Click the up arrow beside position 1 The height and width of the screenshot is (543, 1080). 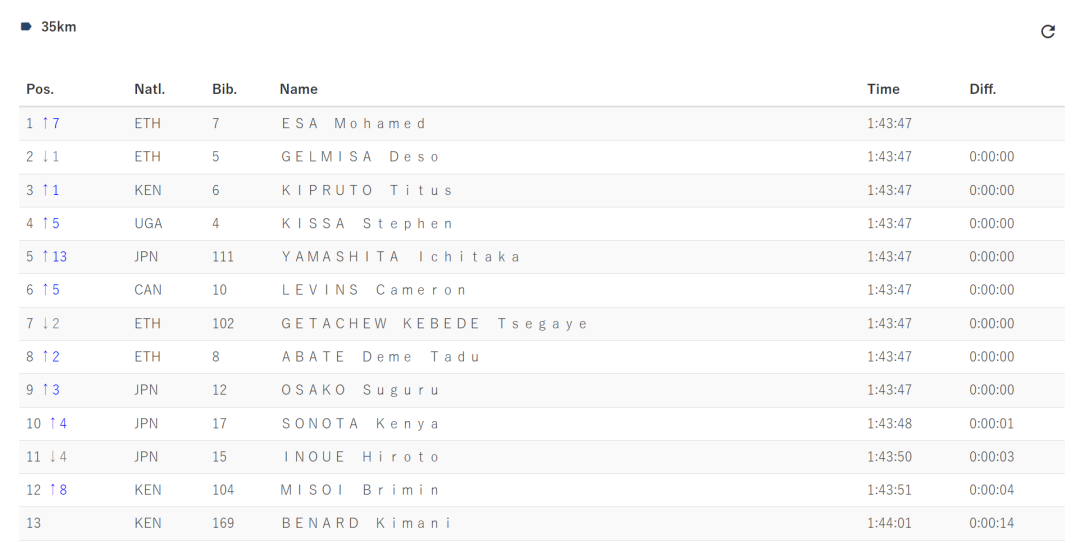tap(45, 123)
